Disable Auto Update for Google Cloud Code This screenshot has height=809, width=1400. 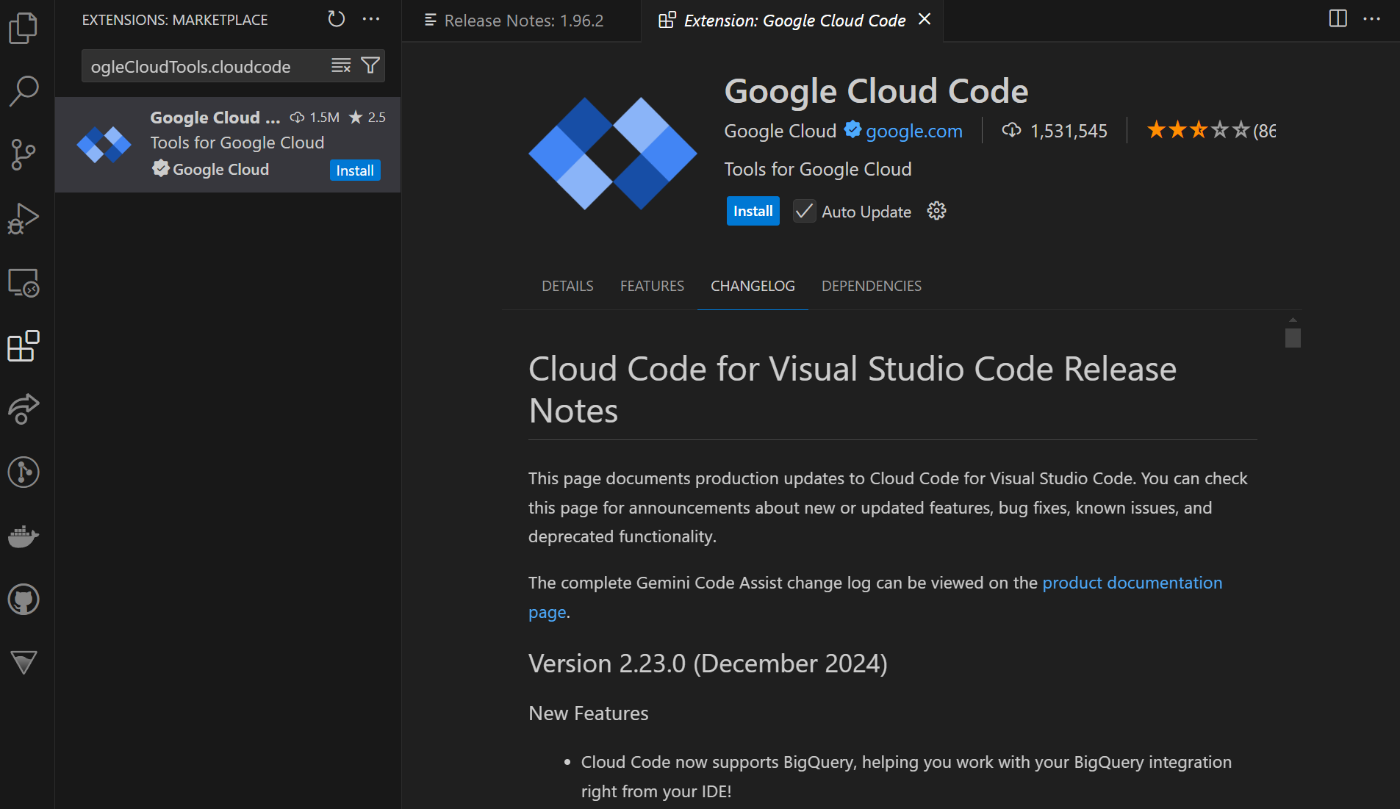pos(803,210)
